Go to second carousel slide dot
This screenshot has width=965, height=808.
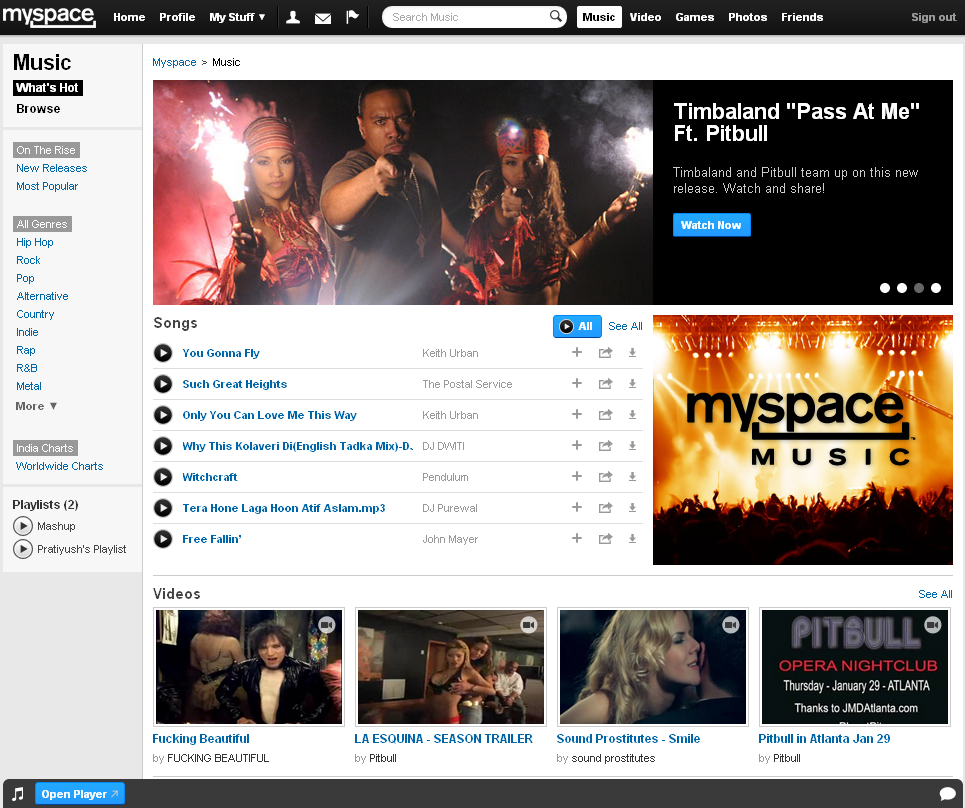click(x=902, y=288)
